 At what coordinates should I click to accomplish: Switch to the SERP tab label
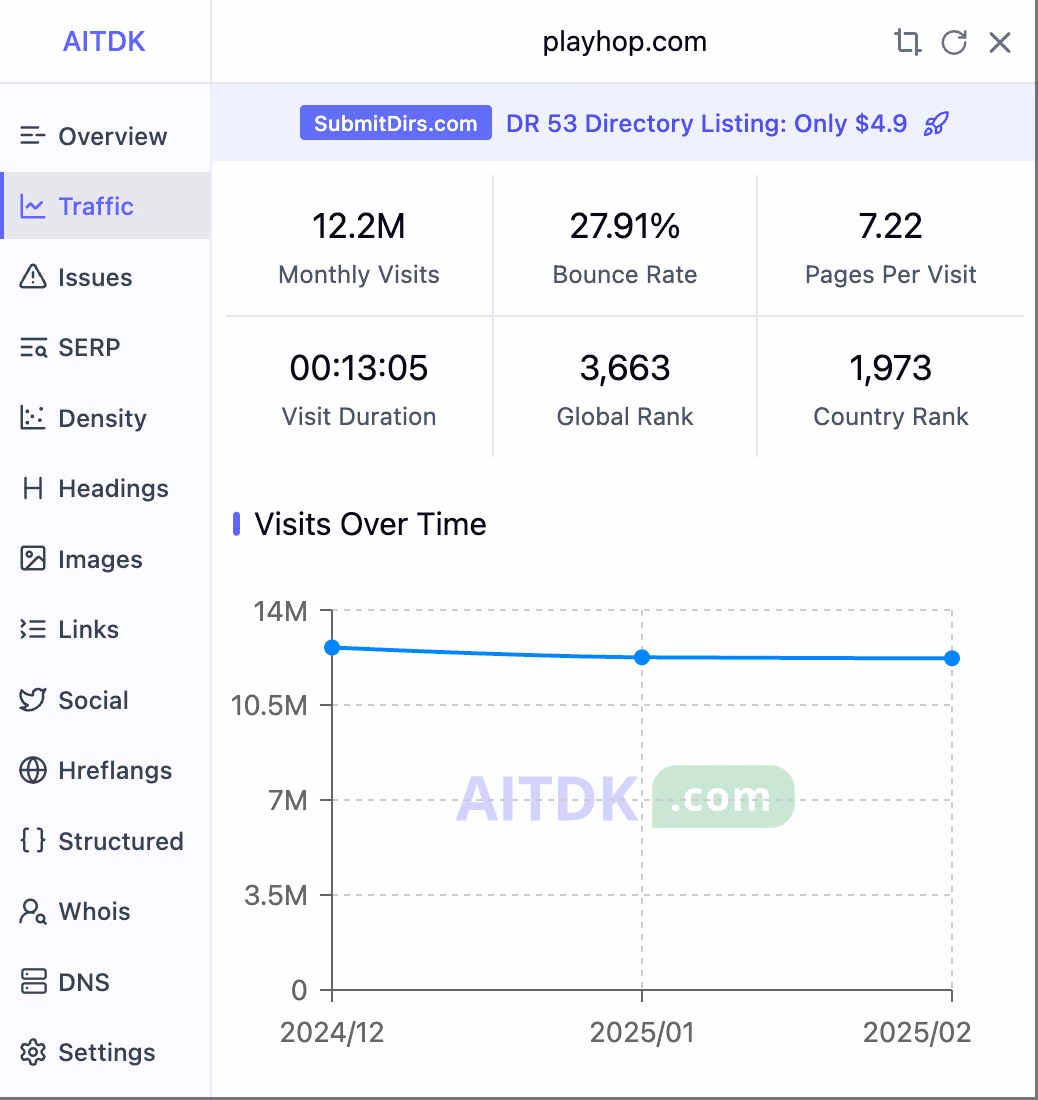point(89,347)
